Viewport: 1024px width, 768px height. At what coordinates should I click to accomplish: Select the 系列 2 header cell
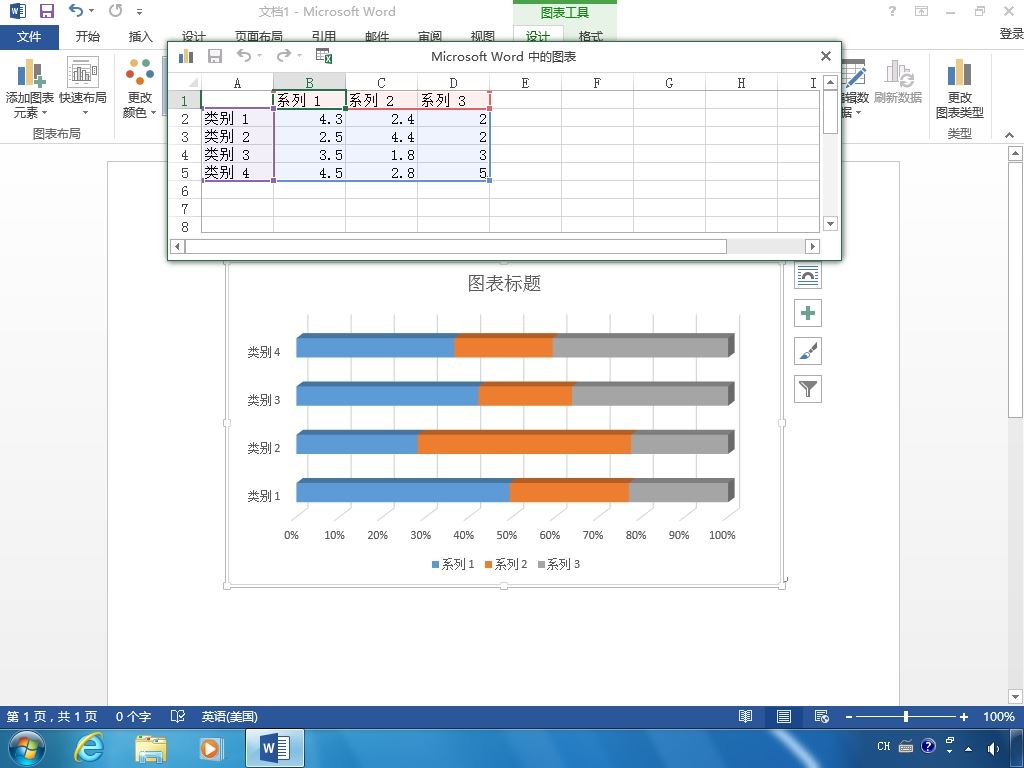pyautogui.click(x=381, y=101)
